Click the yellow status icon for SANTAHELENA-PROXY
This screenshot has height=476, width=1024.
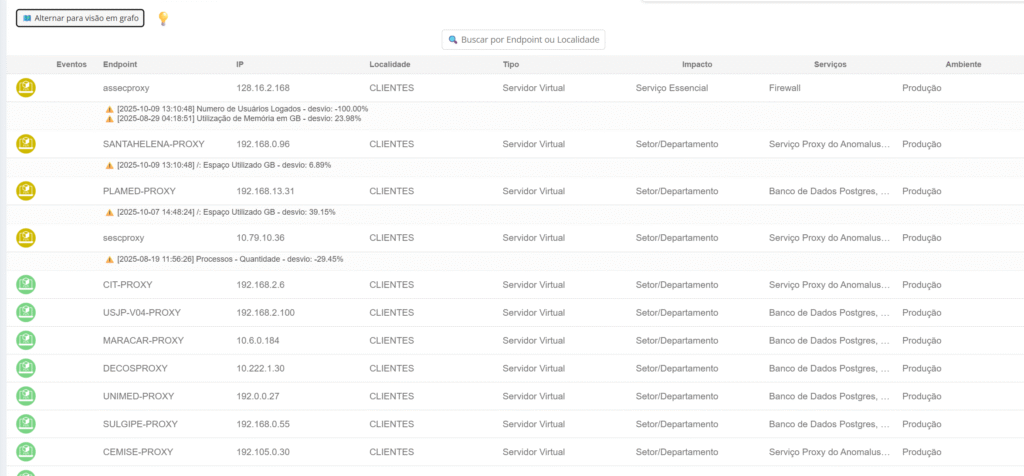[x=26, y=144]
